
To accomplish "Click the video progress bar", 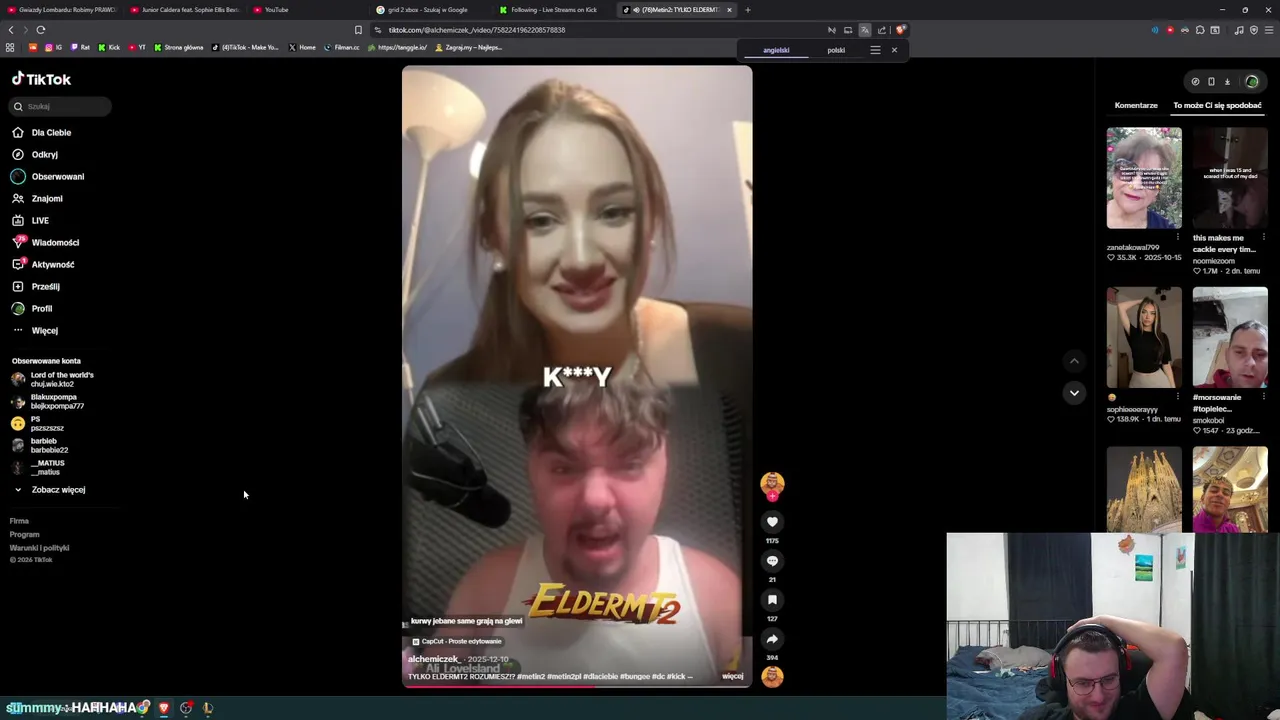I will tap(577, 686).
